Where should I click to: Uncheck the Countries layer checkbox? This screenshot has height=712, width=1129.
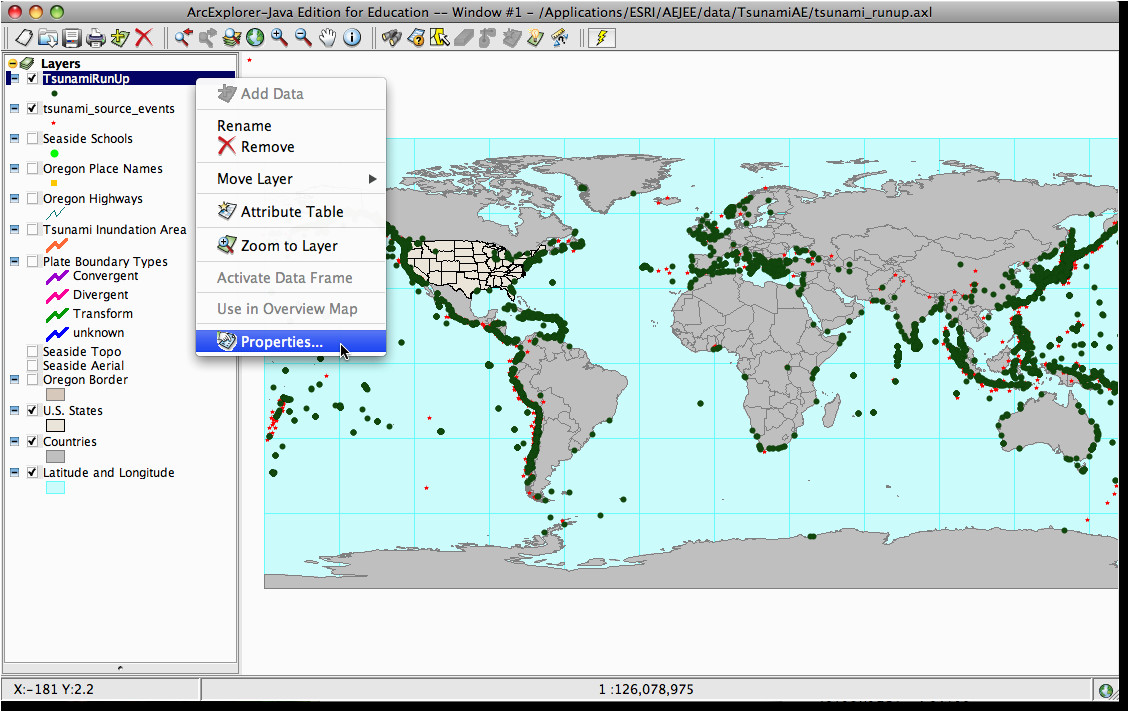pyautogui.click(x=32, y=441)
